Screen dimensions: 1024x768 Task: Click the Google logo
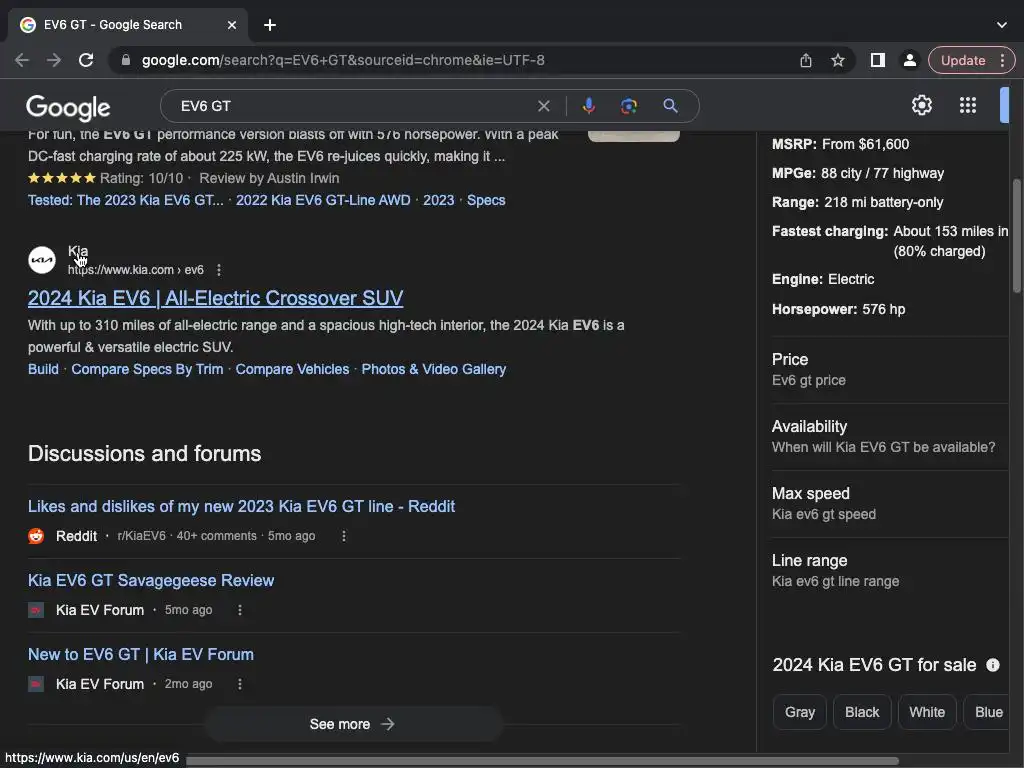click(68, 108)
